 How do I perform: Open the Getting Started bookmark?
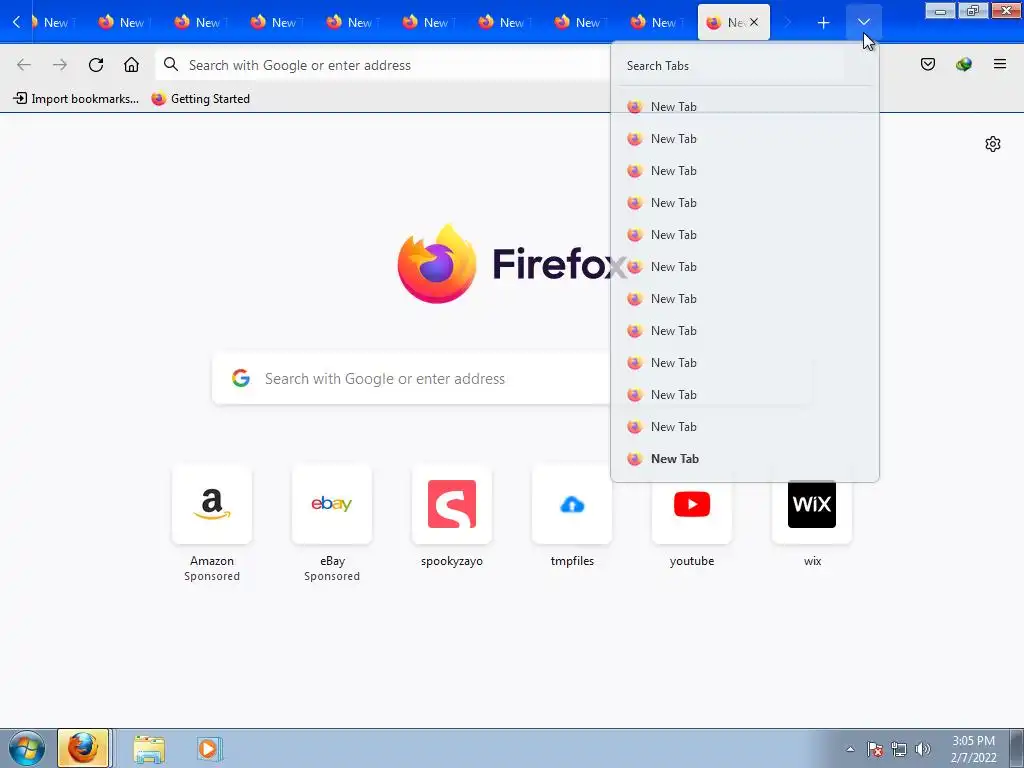pos(200,99)
